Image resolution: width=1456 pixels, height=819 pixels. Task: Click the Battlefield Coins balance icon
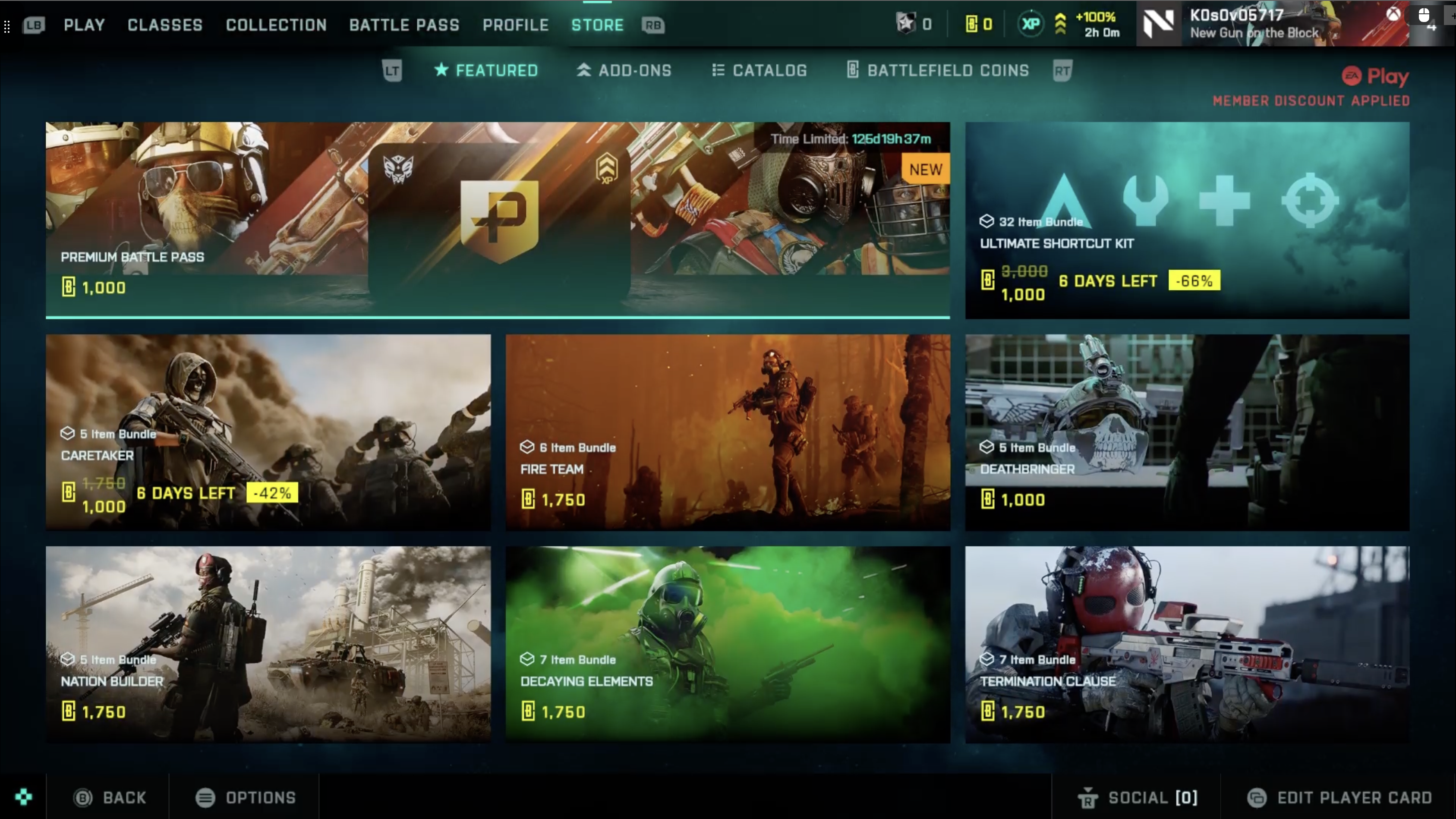tap(971, 24)
